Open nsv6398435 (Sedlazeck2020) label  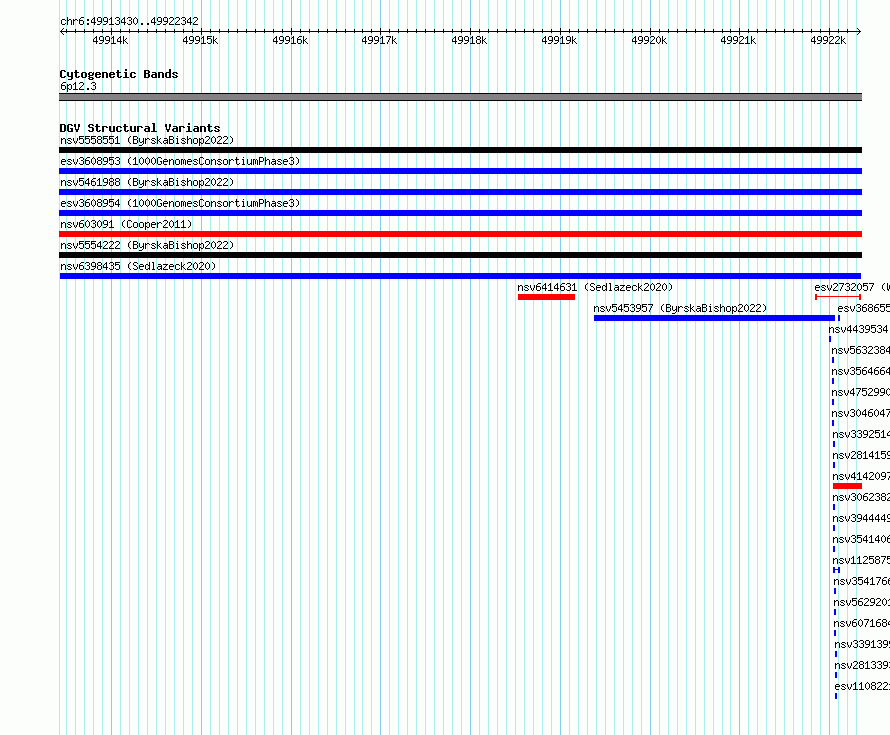pyautogui.click(x=138, y=266)
